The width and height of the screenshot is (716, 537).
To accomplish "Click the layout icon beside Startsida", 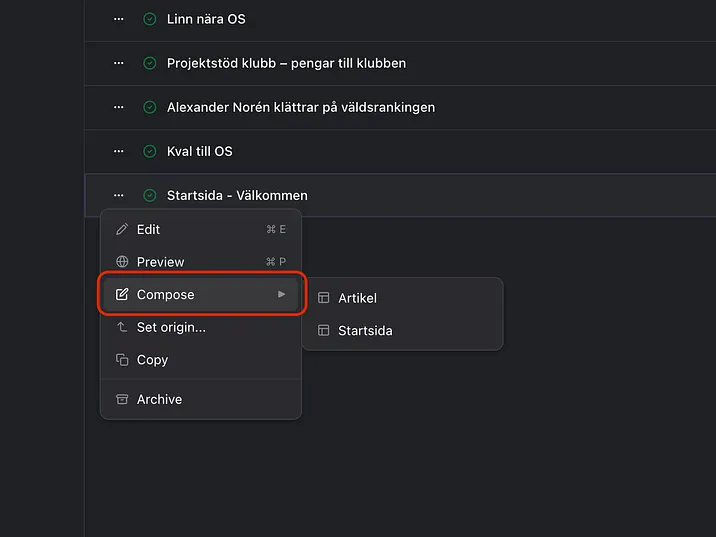I will pyautogui.click(x=323, y=331).
